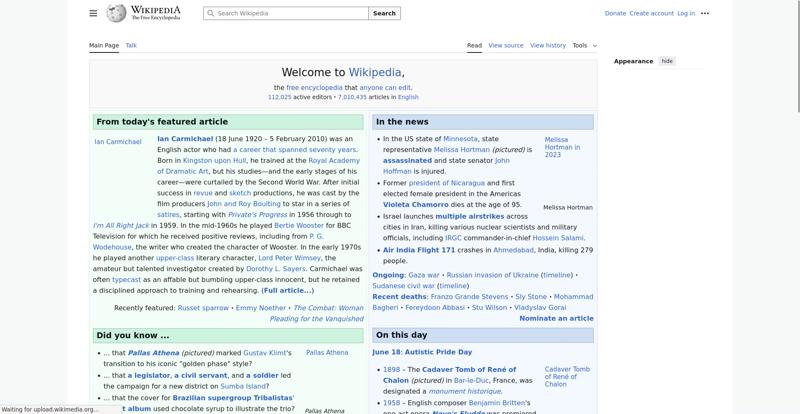The image size is (800, 414).
Task: Hide the Appearance panel
Action: tap(667, 61)
